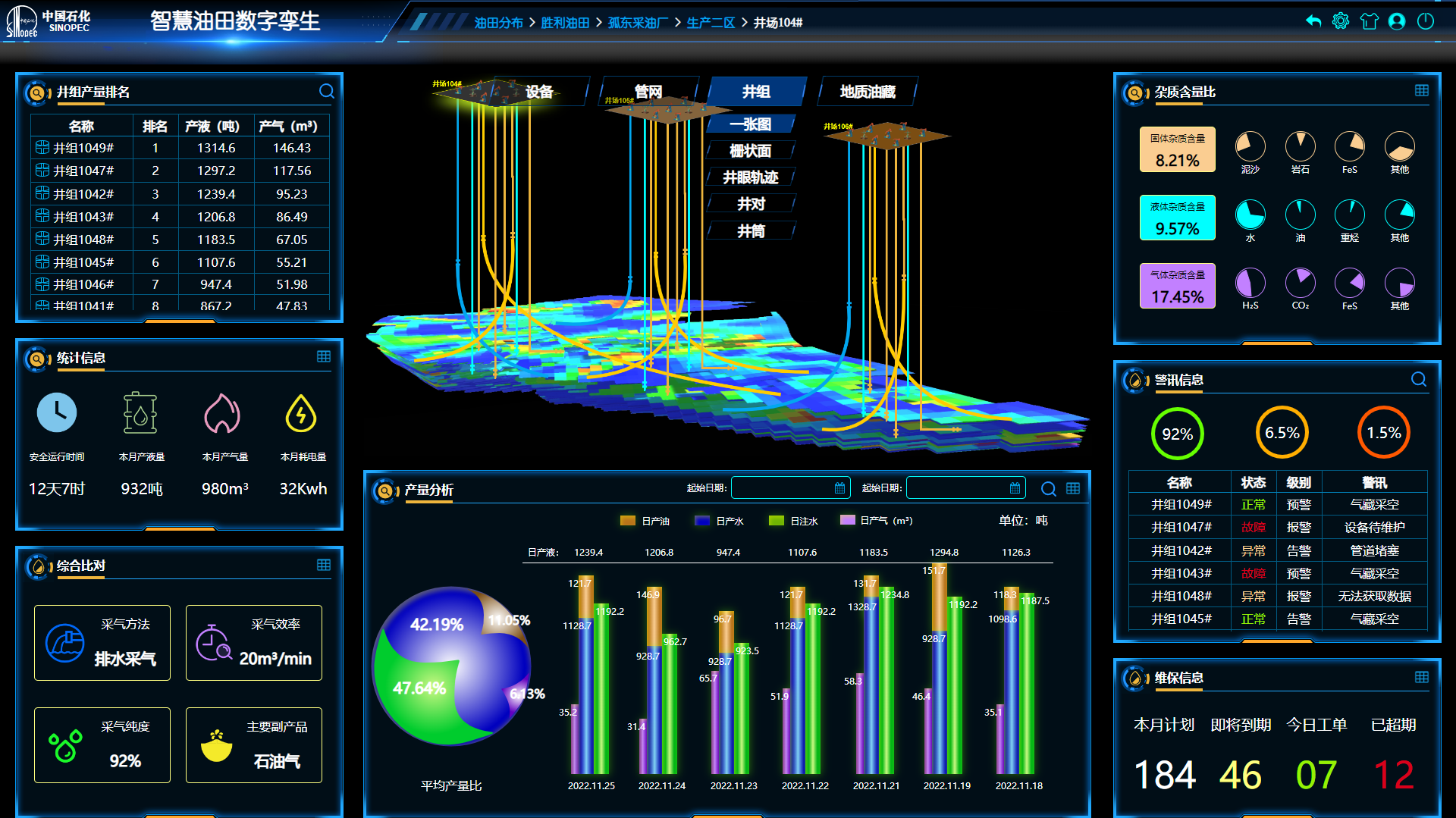Toggle the 日产水 legend swatch

click(701, 521)
